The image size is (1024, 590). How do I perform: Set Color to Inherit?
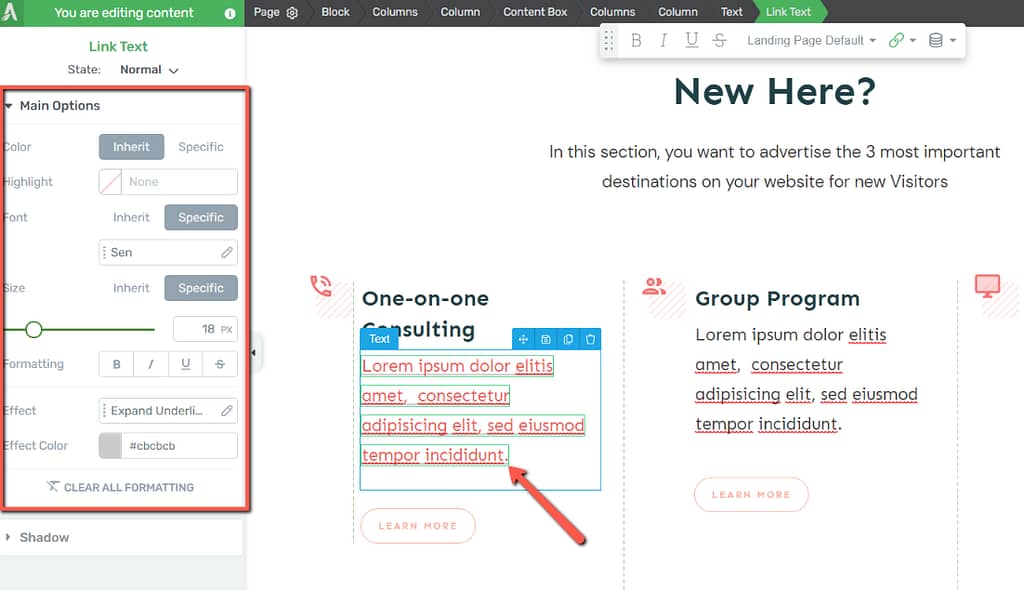click(x=131, y=147)
